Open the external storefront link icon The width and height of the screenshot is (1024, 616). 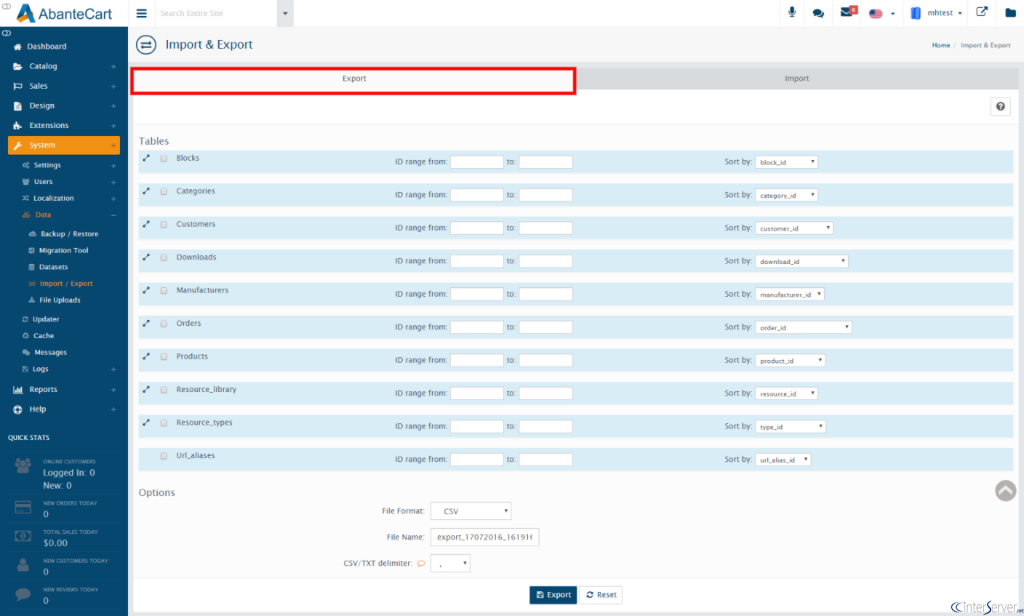982,12
